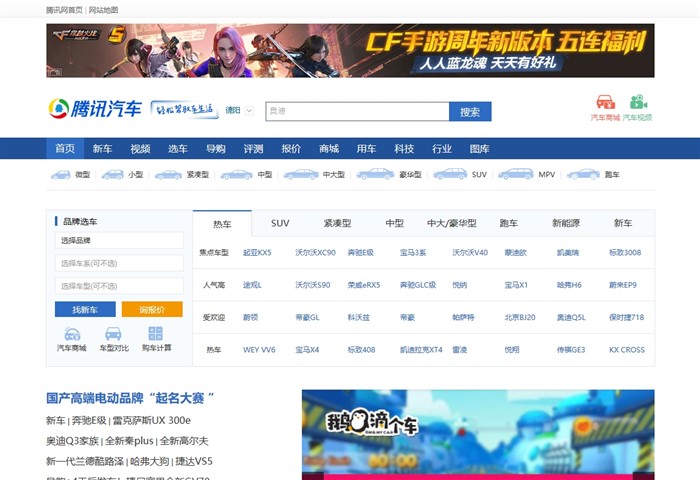Open the 车型对比 comparison icon
700x480 pixels.
pos(113,334)
